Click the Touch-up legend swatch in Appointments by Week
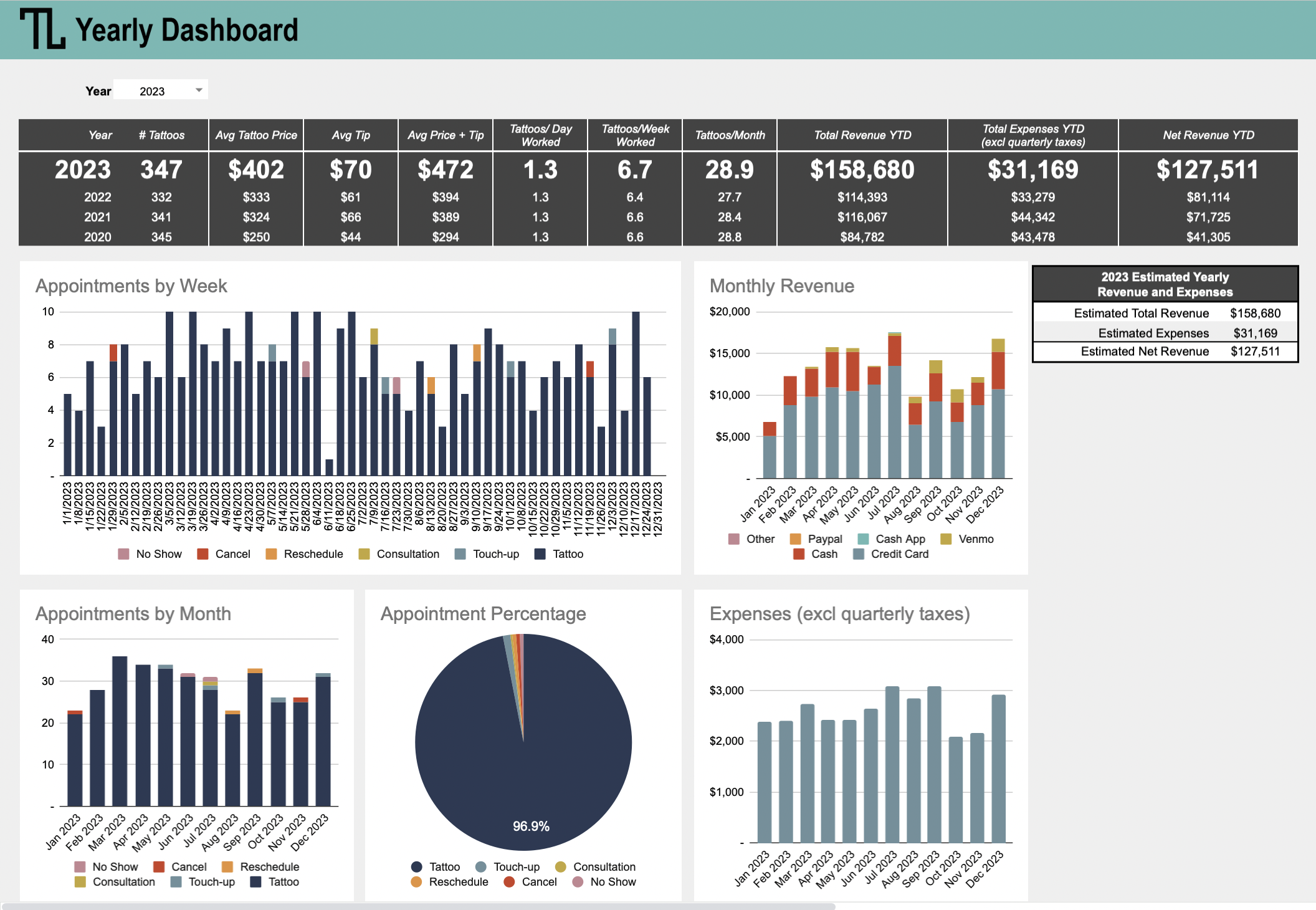This screenshot has height=910, width=1316. coord(460,554)
